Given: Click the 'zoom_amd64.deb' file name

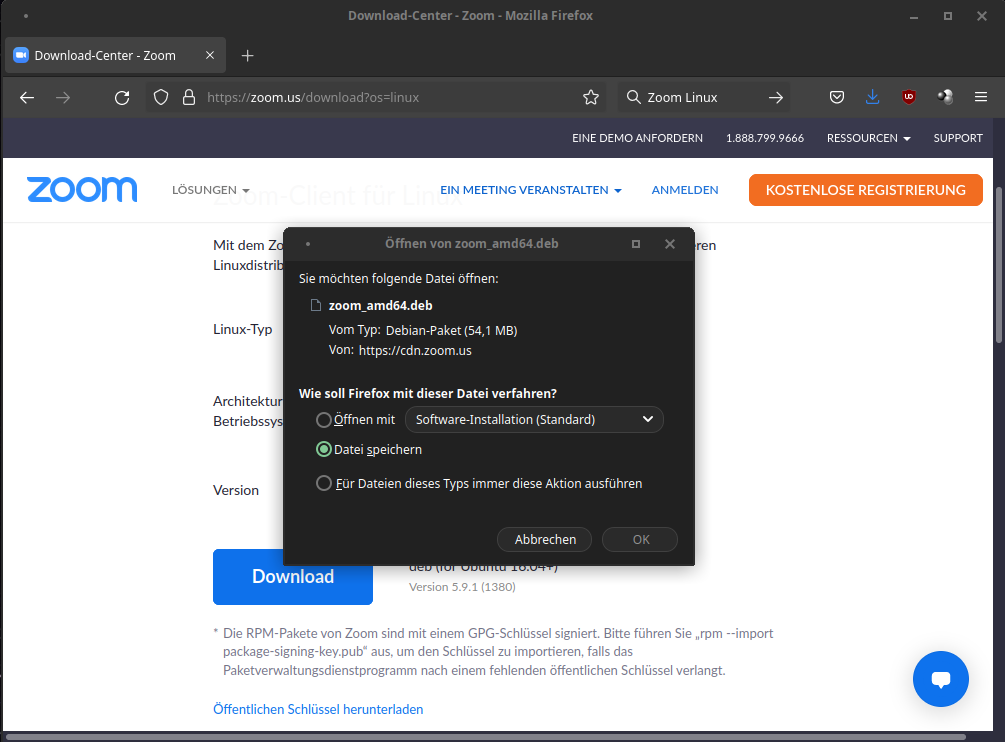Looking at the screenshot, I should (380, 306).
